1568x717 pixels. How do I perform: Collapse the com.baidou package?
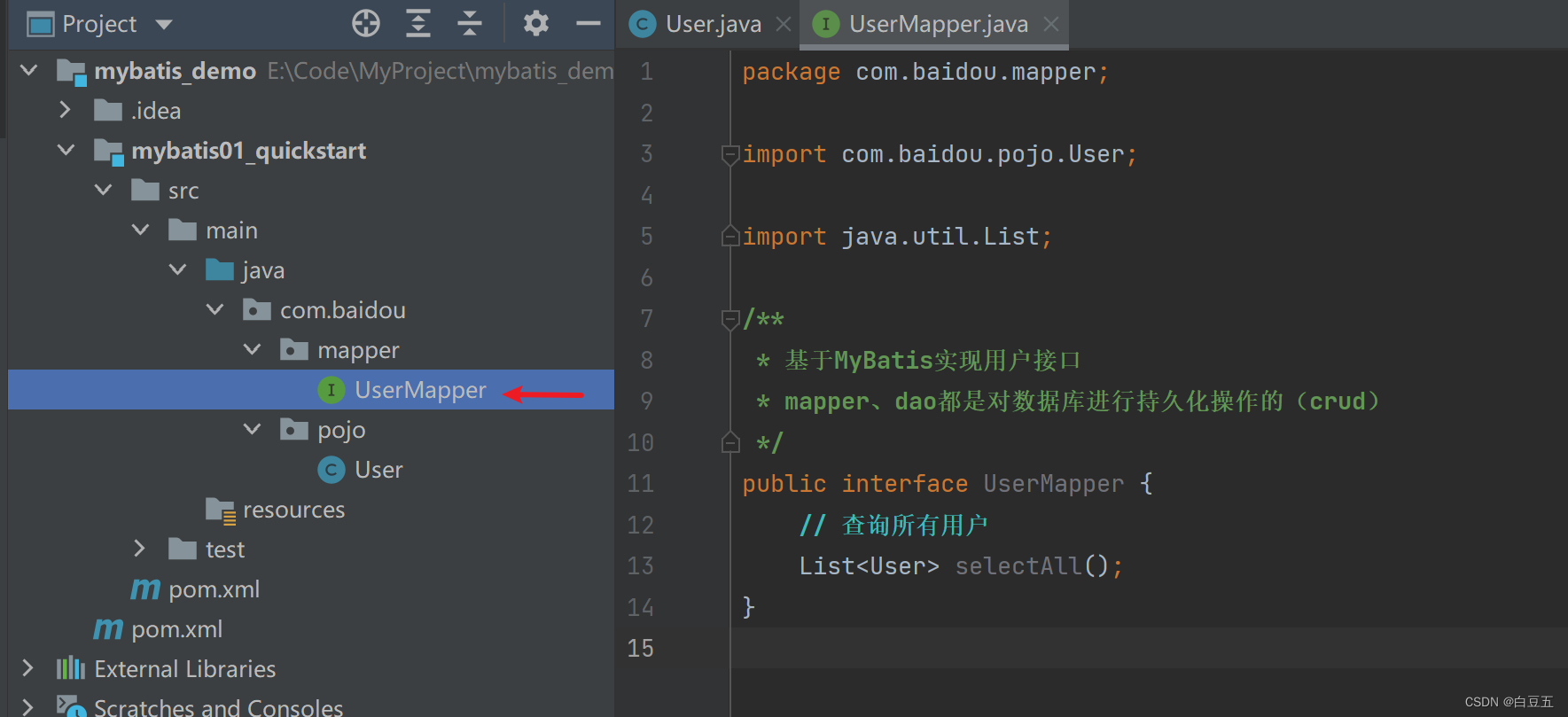[215, 309]
